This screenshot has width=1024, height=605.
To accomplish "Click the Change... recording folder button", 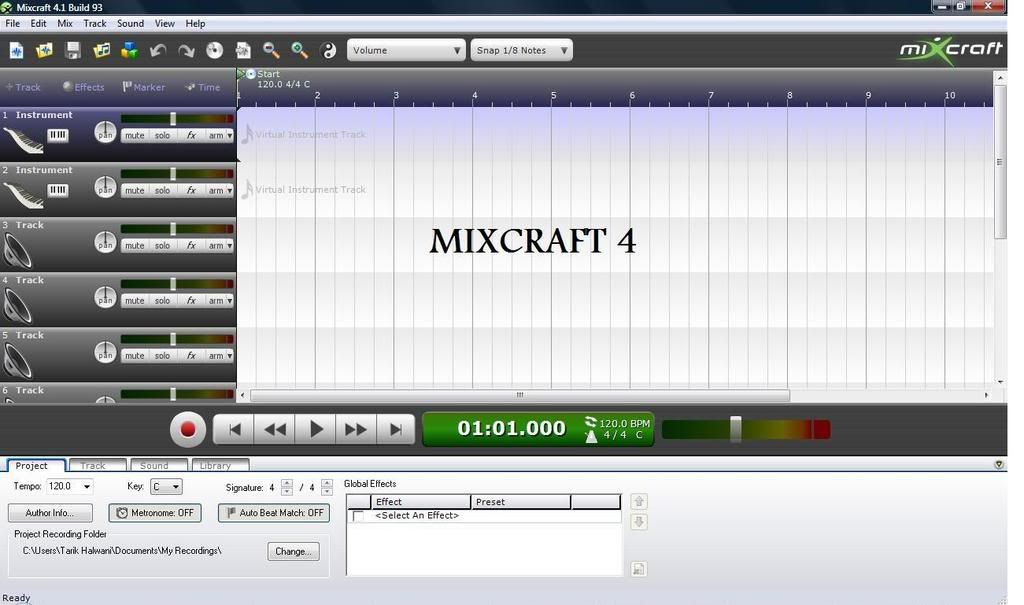I will coord(293,551).
